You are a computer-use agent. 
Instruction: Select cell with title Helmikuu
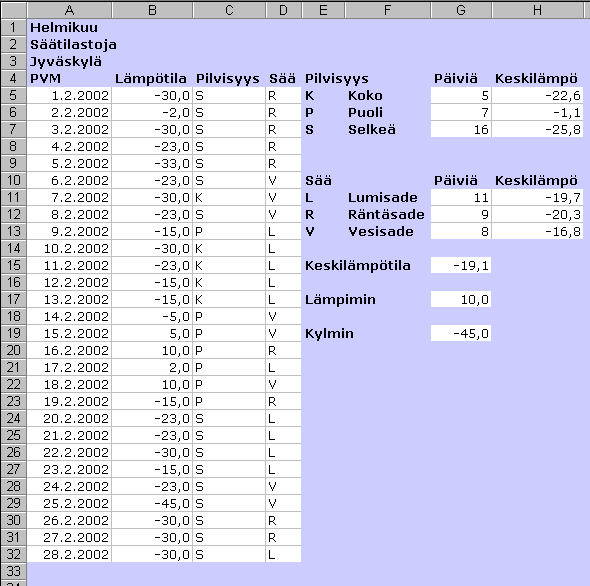coord(69,27)
